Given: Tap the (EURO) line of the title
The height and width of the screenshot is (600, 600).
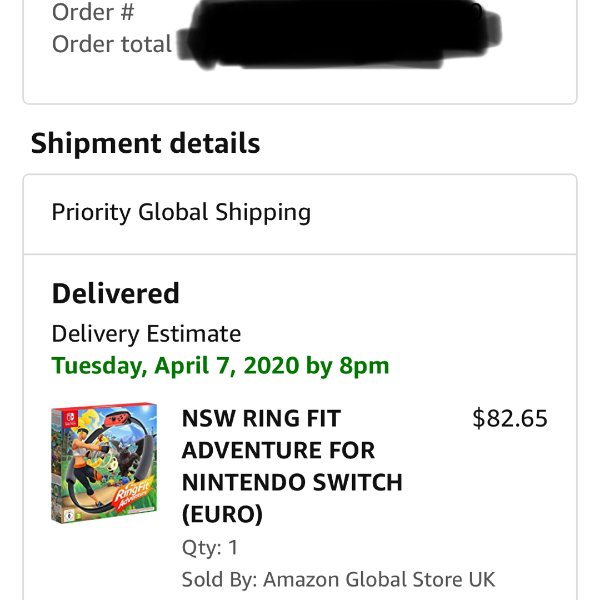Looking at the screenshot, I should pos(222,514).
